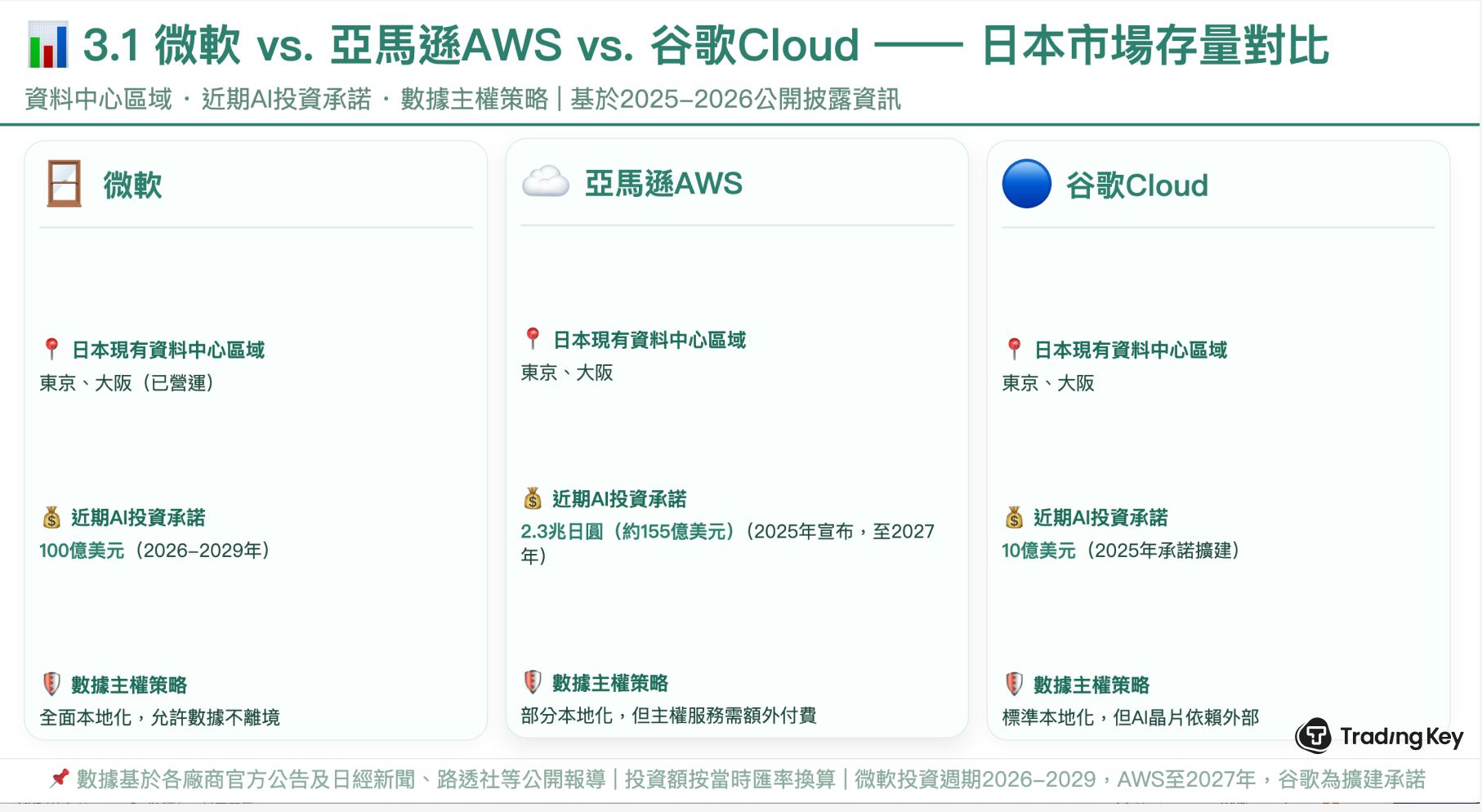The width and height of the screenshot is (1482, 812).
Task: Click the TradingKey logo icon
Action: [x=1314, y=736]
